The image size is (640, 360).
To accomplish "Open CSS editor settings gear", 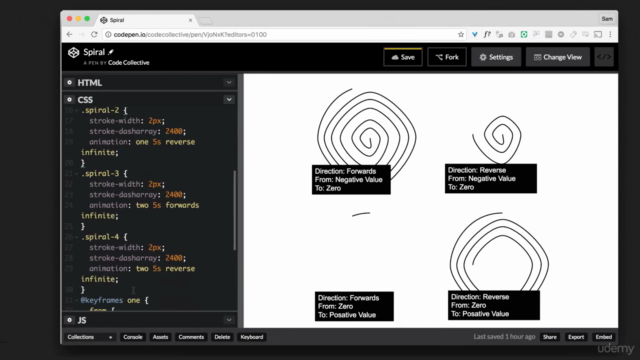I will point(69,100).
